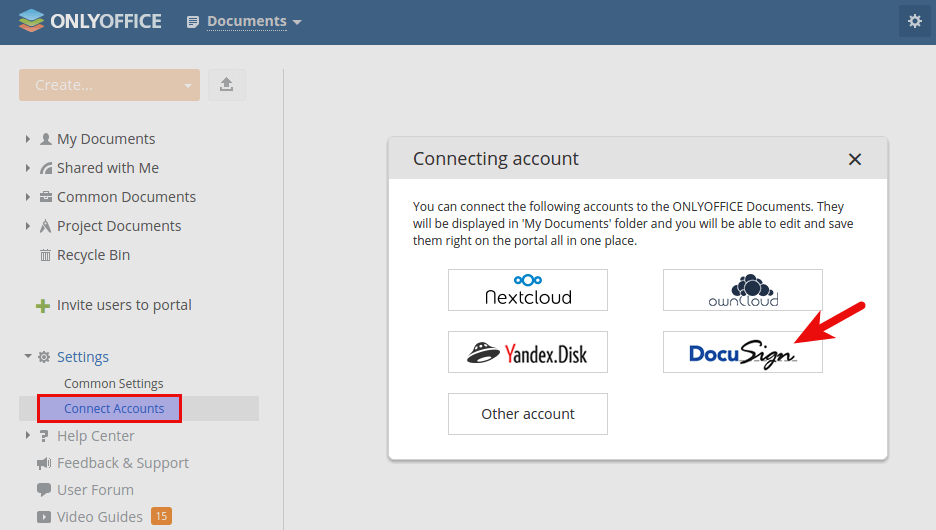The image size is (936, 530).
Task: Choose DocuSign account to connect
Action: click(742, 352)
